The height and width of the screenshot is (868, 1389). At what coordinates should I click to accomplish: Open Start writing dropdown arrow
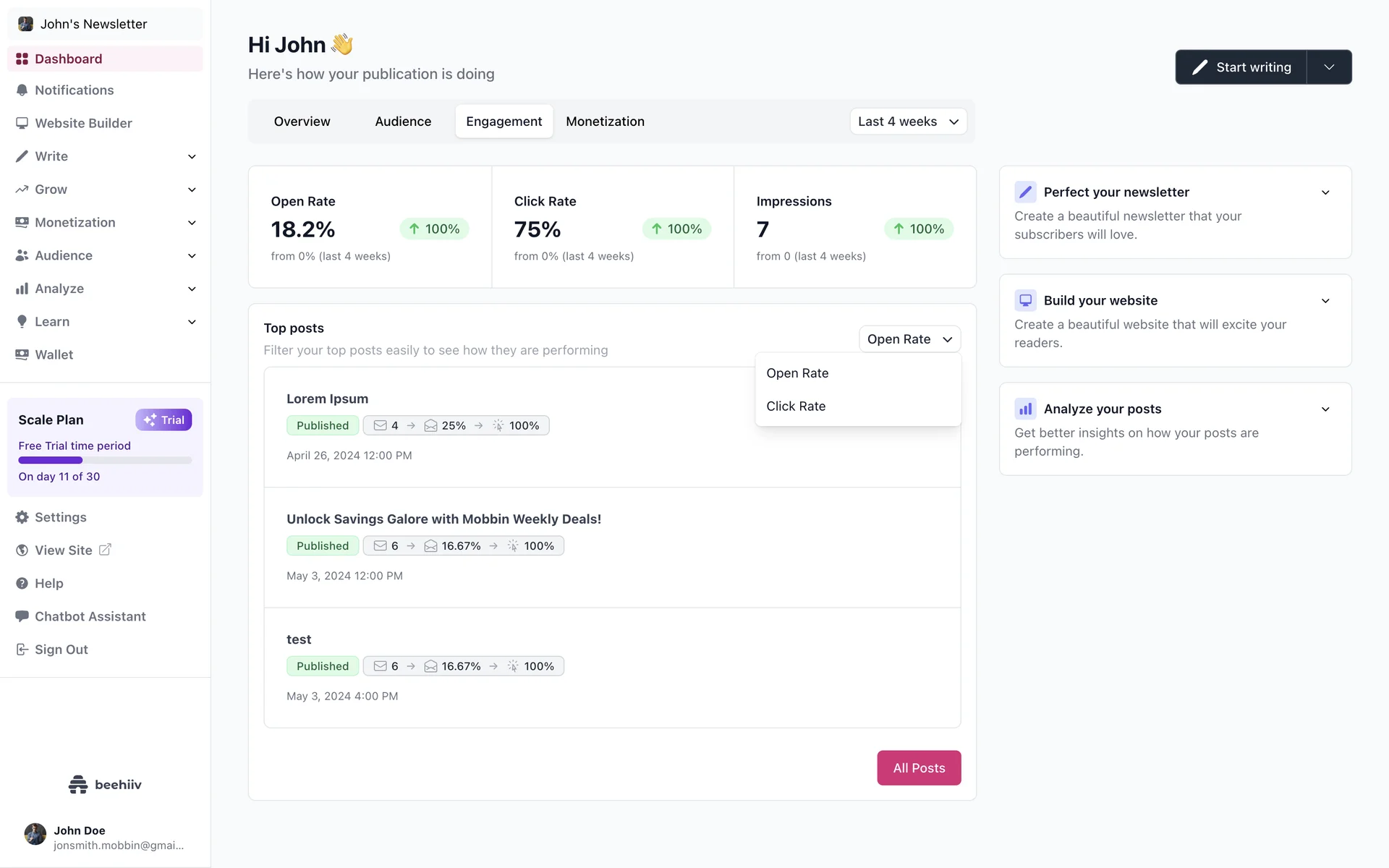tap(1329, 67)
